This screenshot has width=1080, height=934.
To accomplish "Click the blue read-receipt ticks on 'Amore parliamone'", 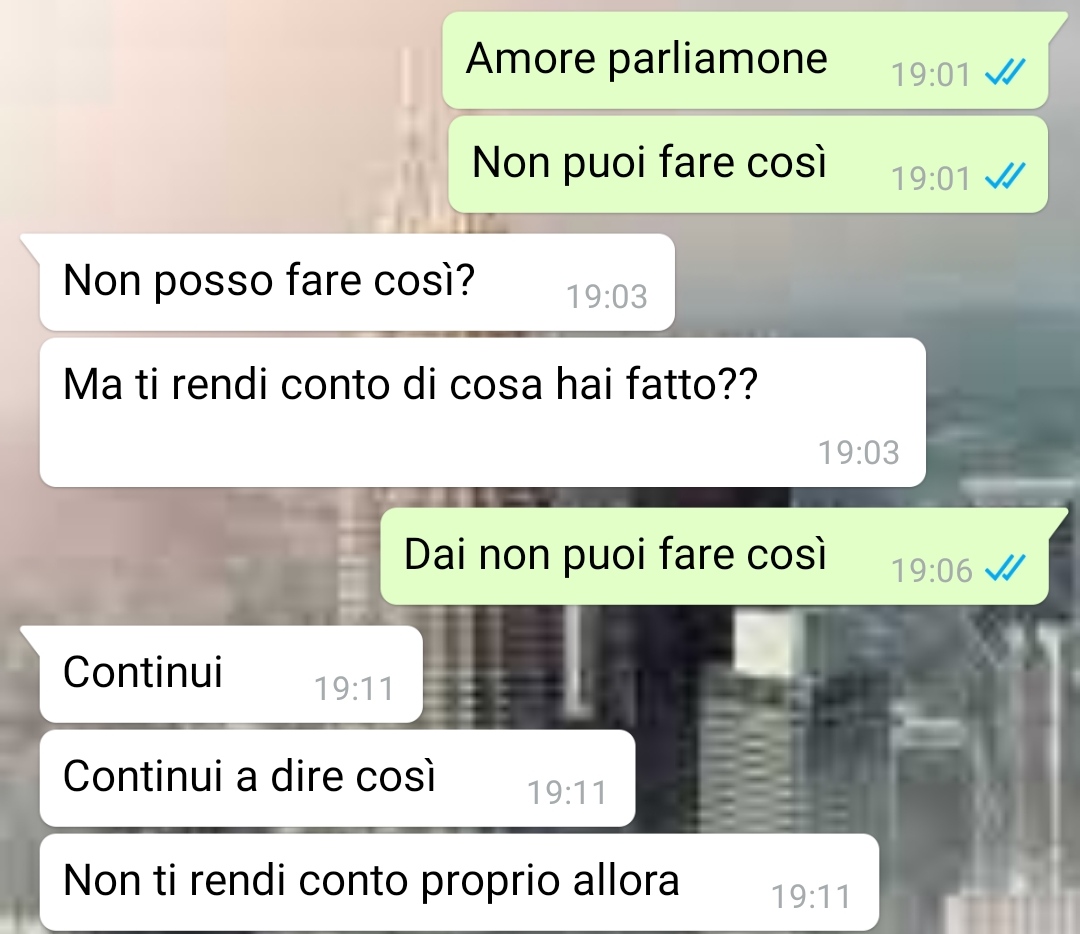I will click(1006, 72).
